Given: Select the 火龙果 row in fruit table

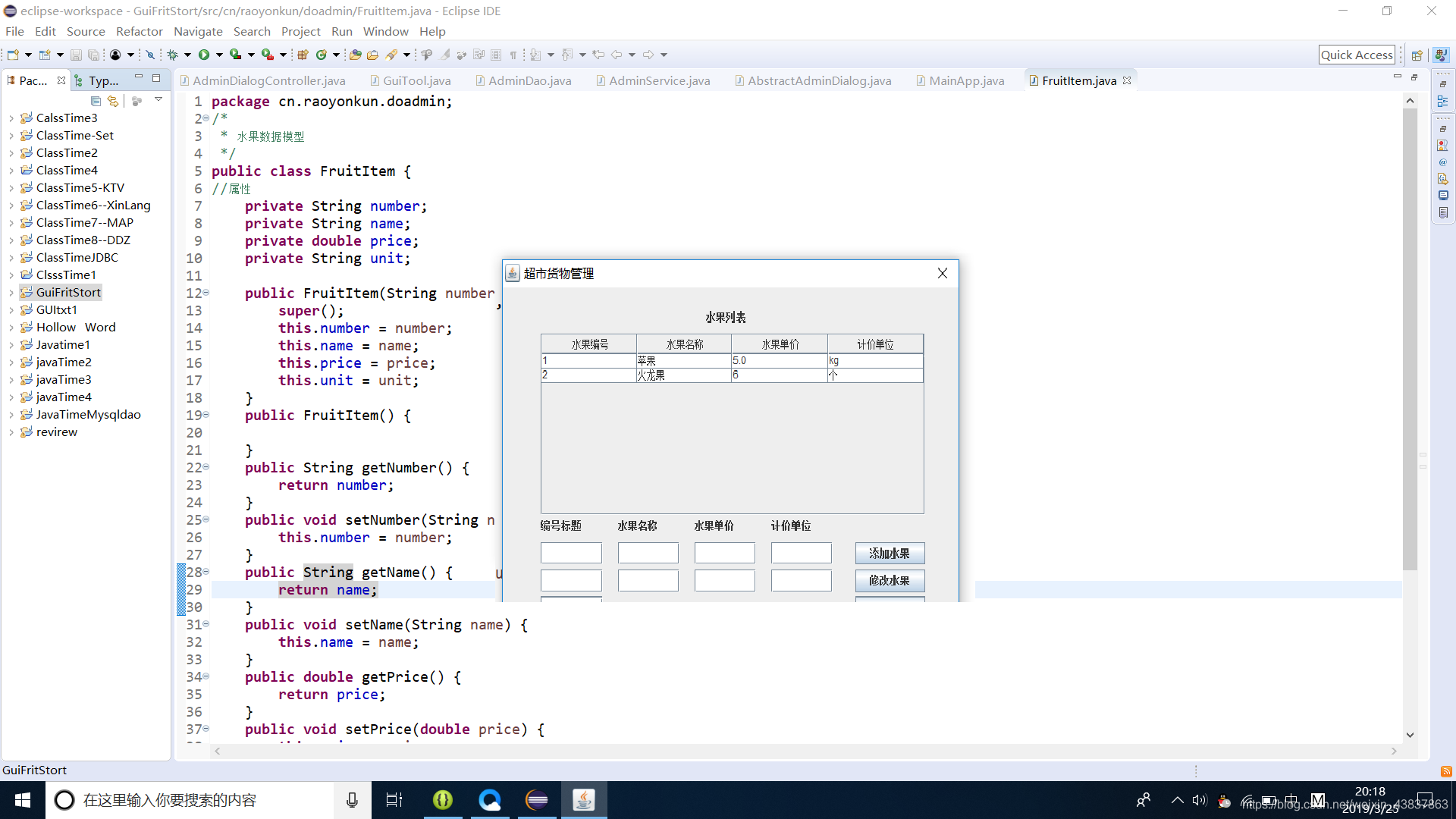Looking at the screenshot, I should tap(732, 375).
